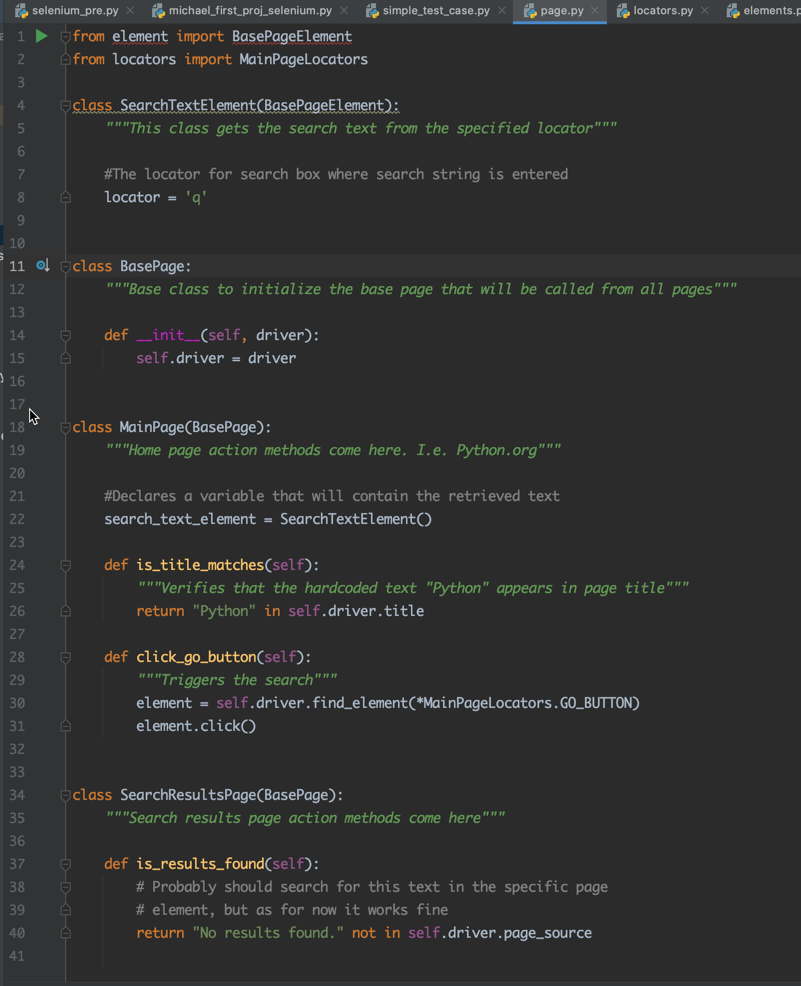
Task: Click the selenium_pre.py Python file icon
Action: pyautogui.click(x=21, y=11)
